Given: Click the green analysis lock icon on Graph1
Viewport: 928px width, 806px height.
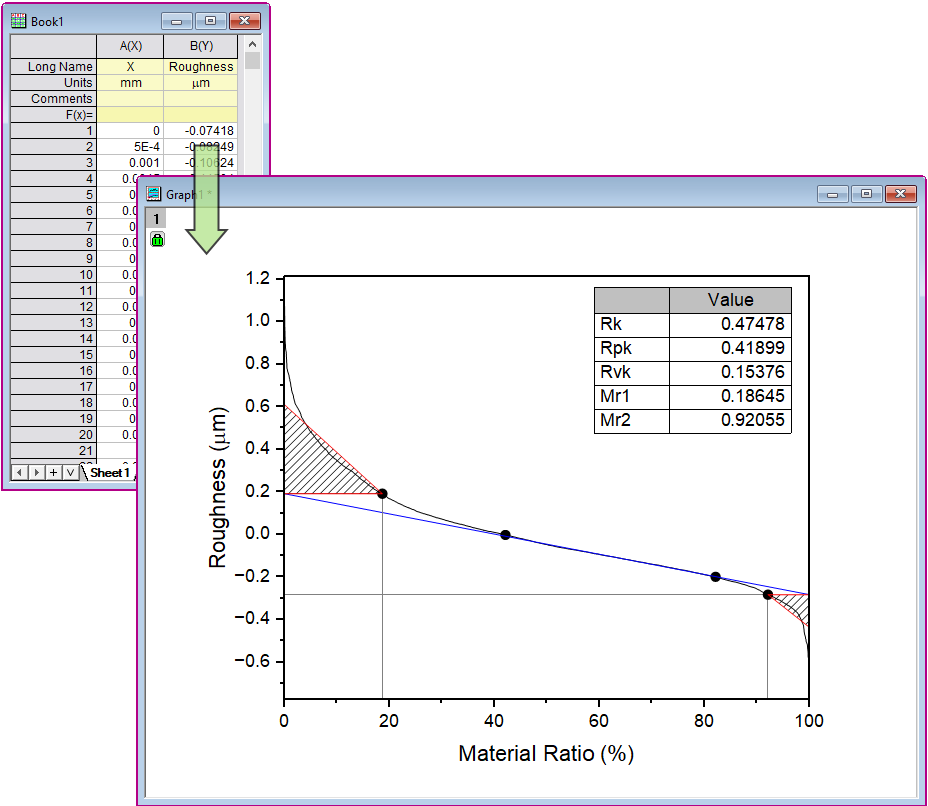Looking at the screenshot, I should (x=157, y=239).
